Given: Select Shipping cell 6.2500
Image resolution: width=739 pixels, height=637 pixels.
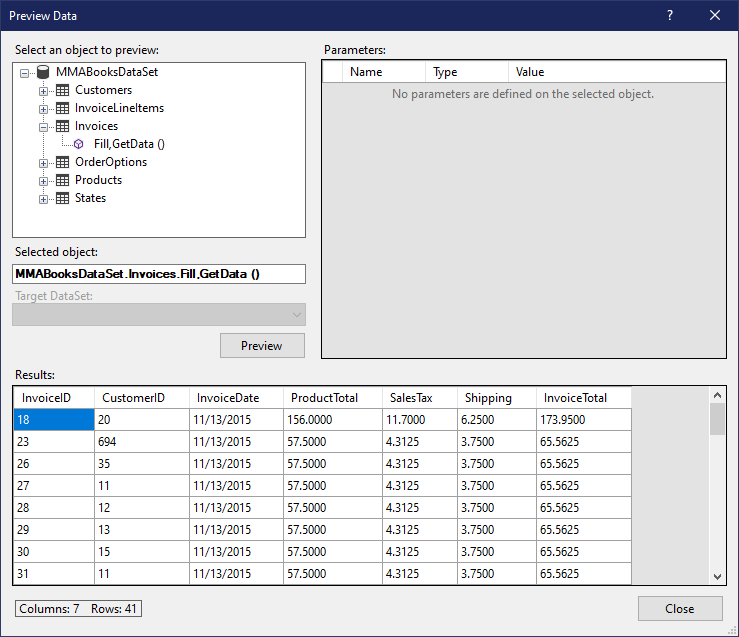Looking at the screenshot, I should click(497, 420).
